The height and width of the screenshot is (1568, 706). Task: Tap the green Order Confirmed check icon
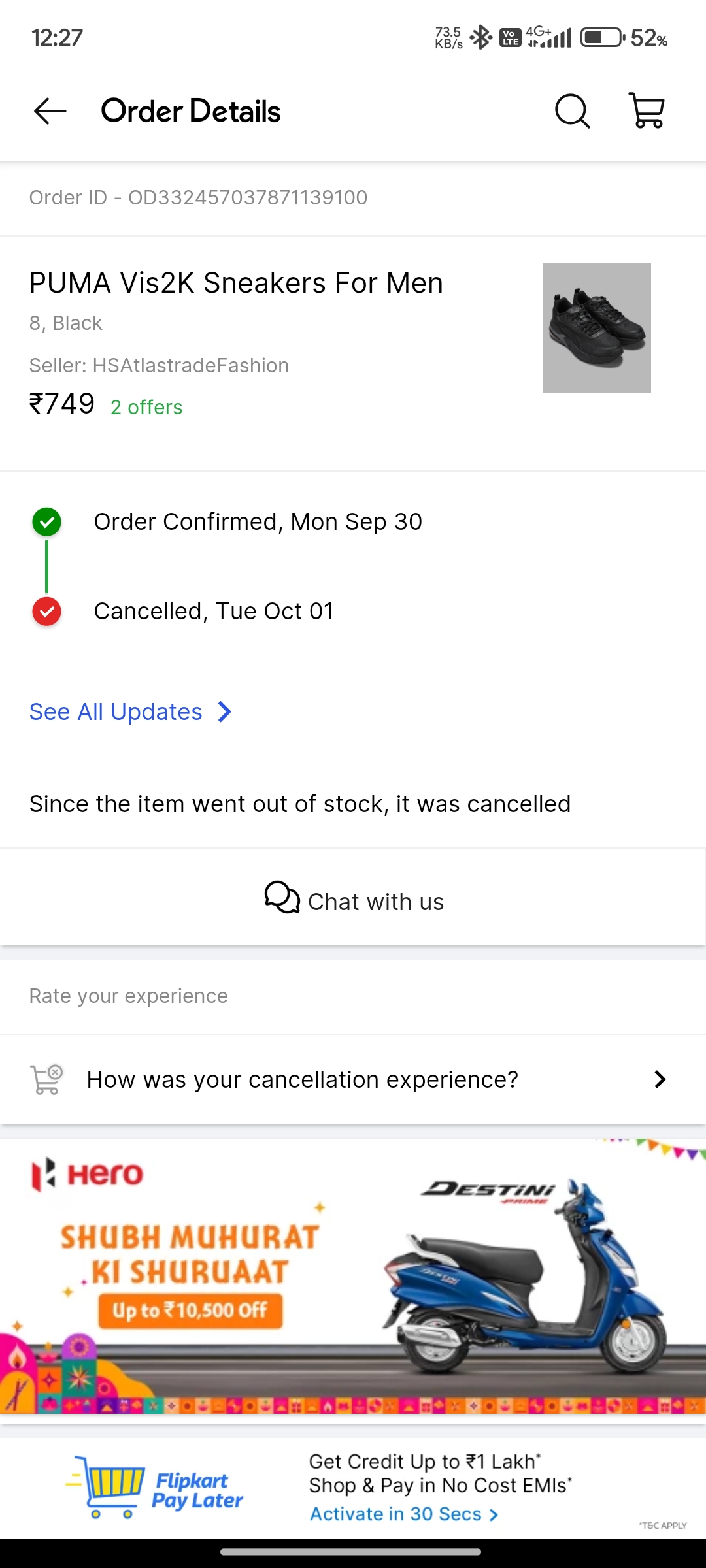pyautogui.click(x=46, y=522)
